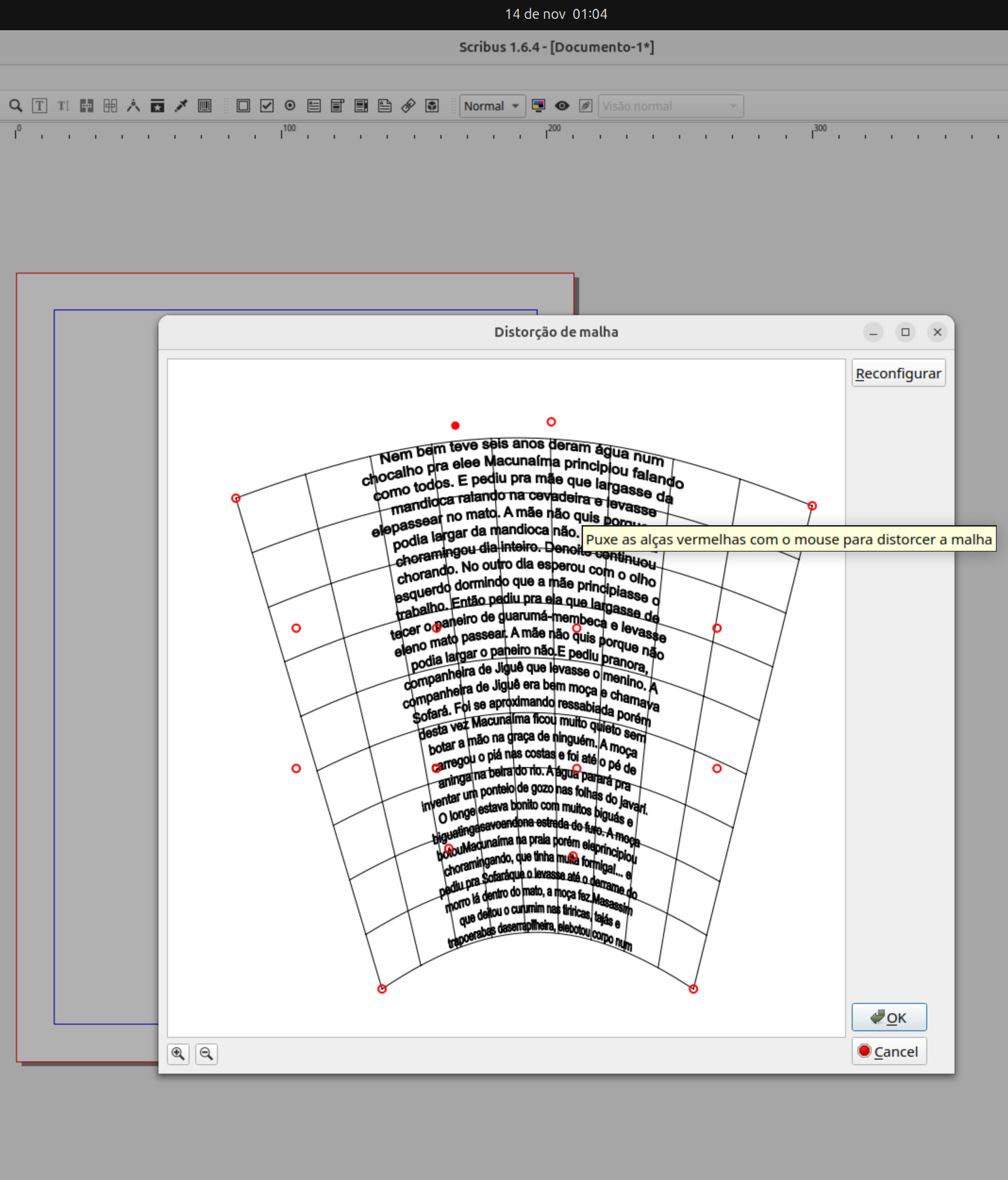Open the Normal image quality dropdown

click(x=492, y=106)
